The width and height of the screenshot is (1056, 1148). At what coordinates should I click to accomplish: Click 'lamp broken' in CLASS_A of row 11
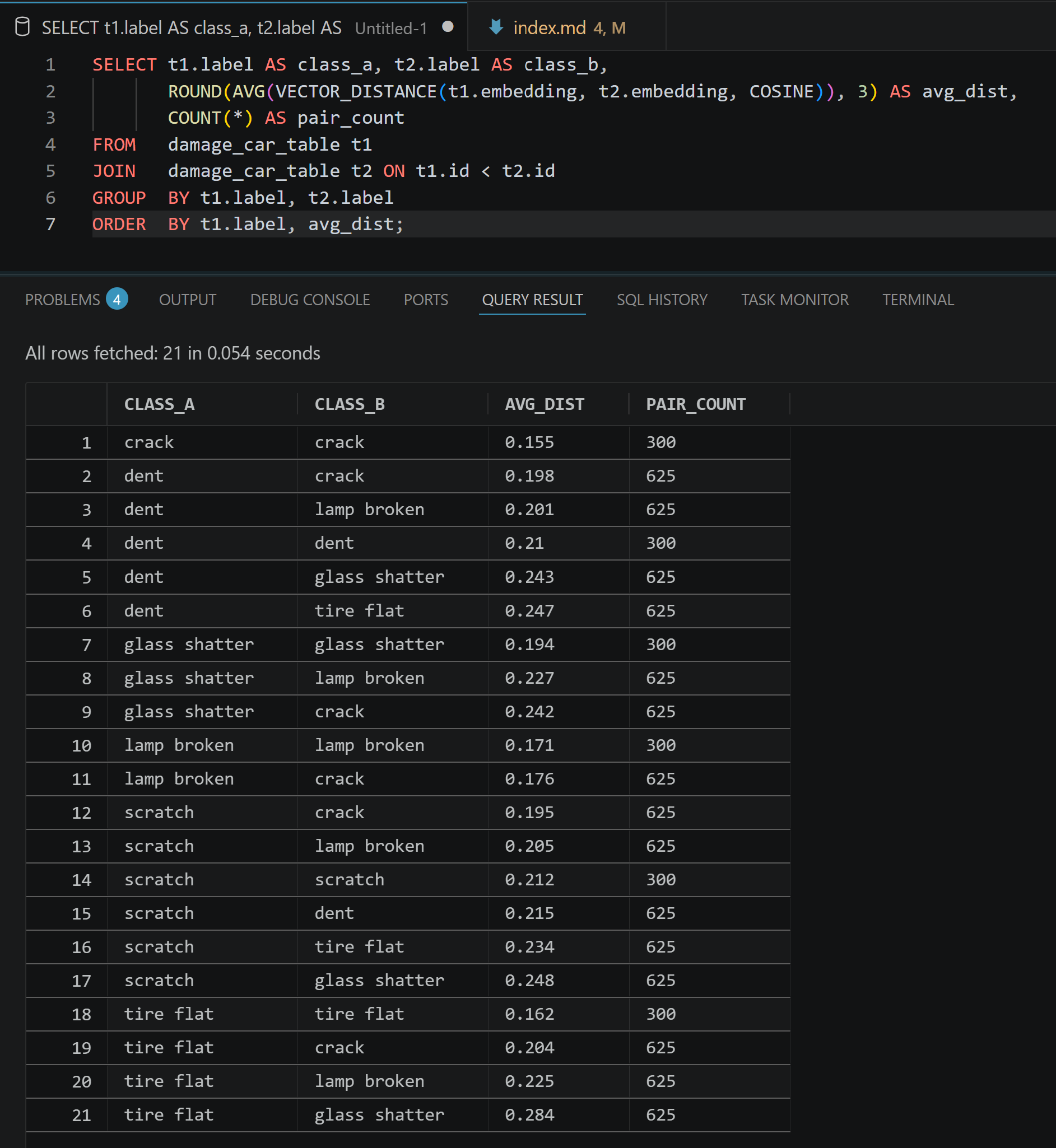179,780
